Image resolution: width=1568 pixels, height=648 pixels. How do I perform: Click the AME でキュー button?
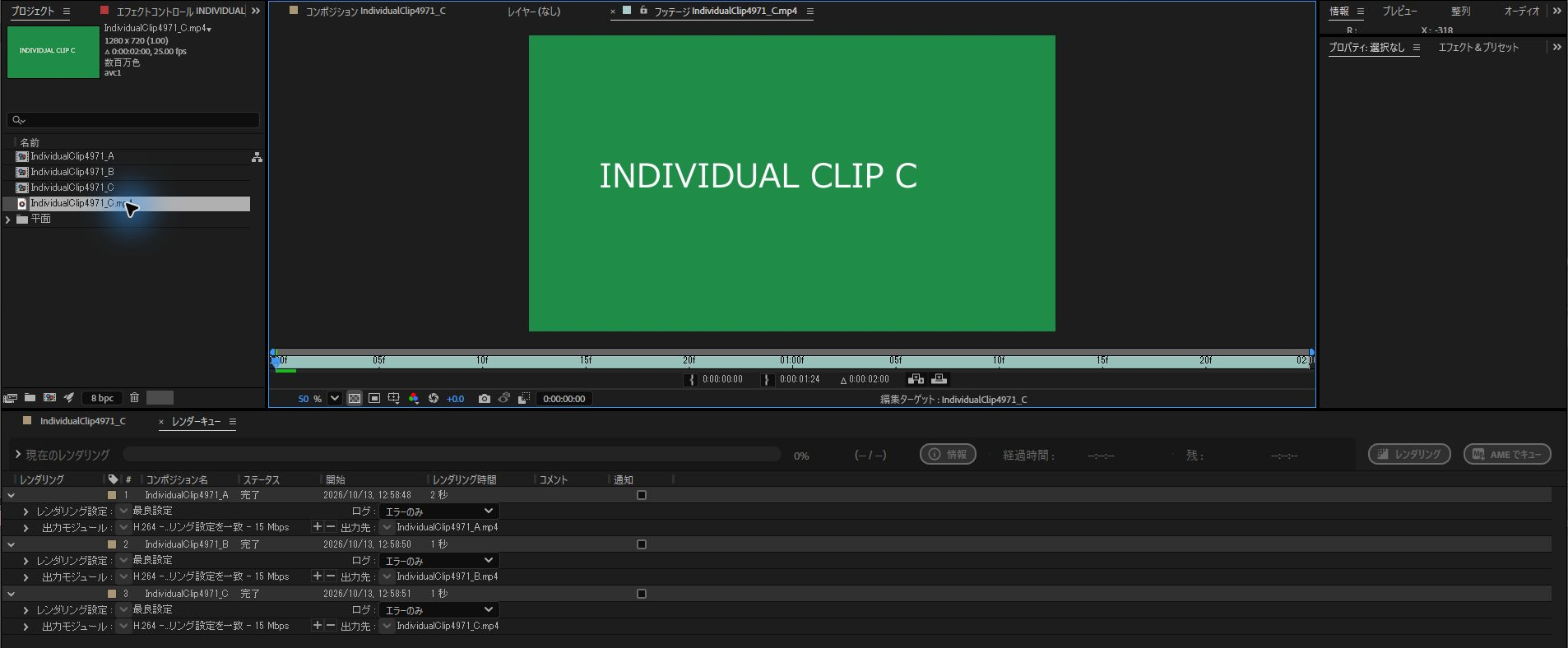click(x=1507, y=454)
